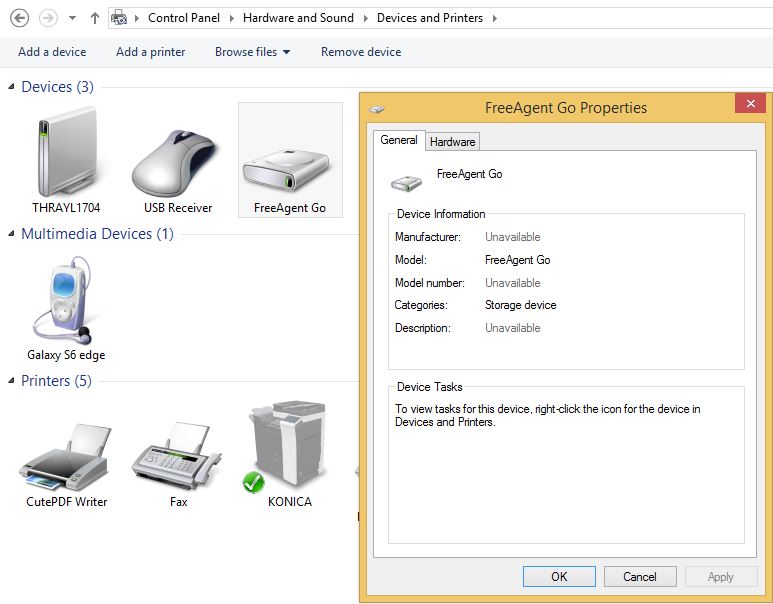Screen dimensions: 773x604
Task: Click the Forward navigation arrow
Action: click(48, 19)
